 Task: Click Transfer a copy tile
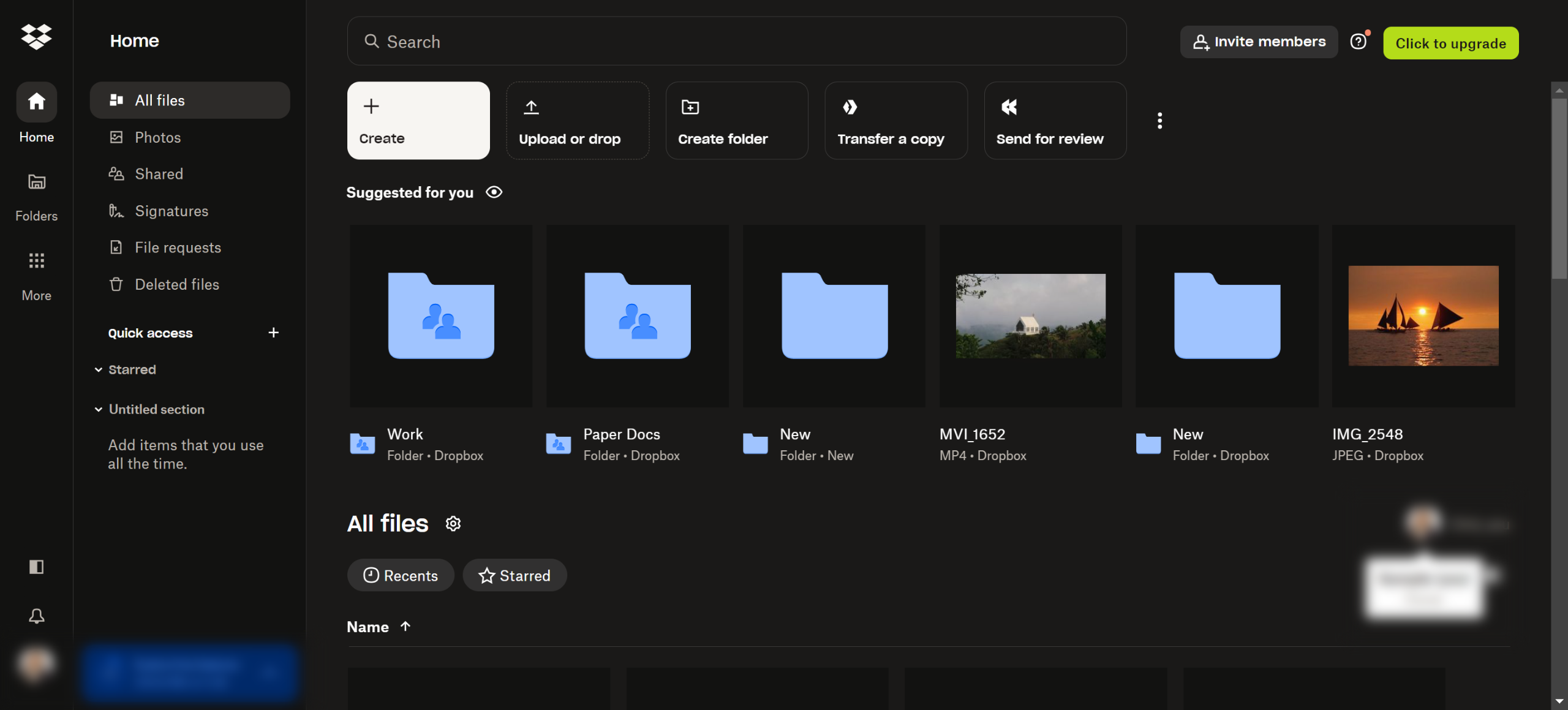tap(895, 121)
